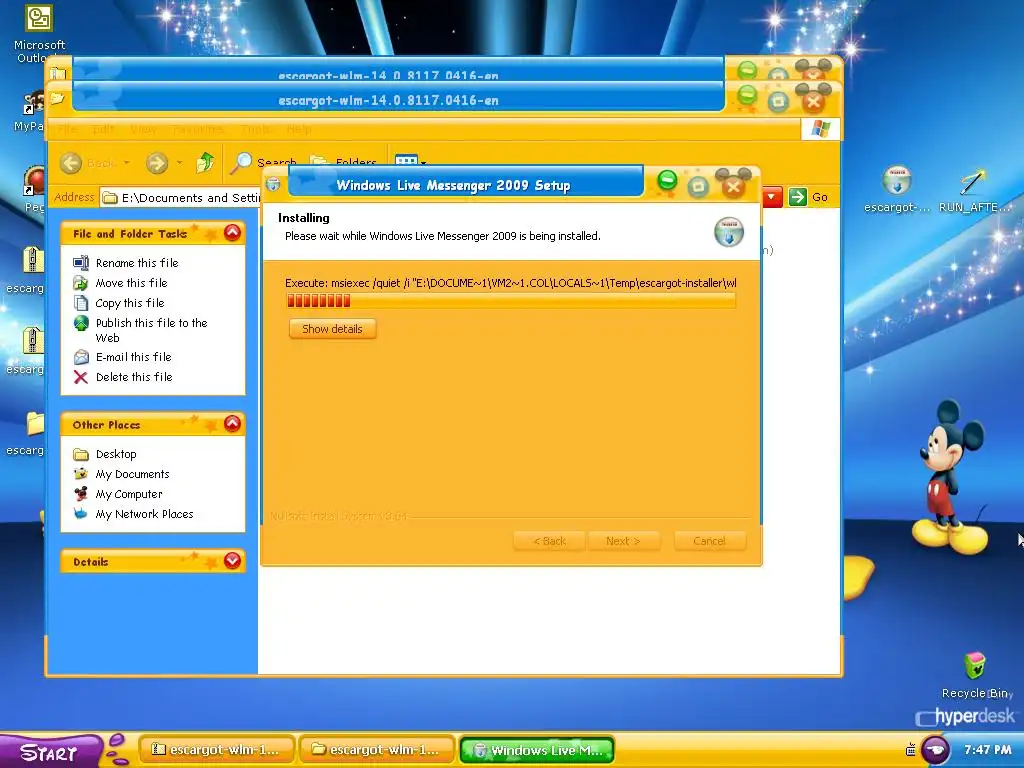Expand the Details panel
This screenshot has width=1024, height=768.
[x=232, y=561]
